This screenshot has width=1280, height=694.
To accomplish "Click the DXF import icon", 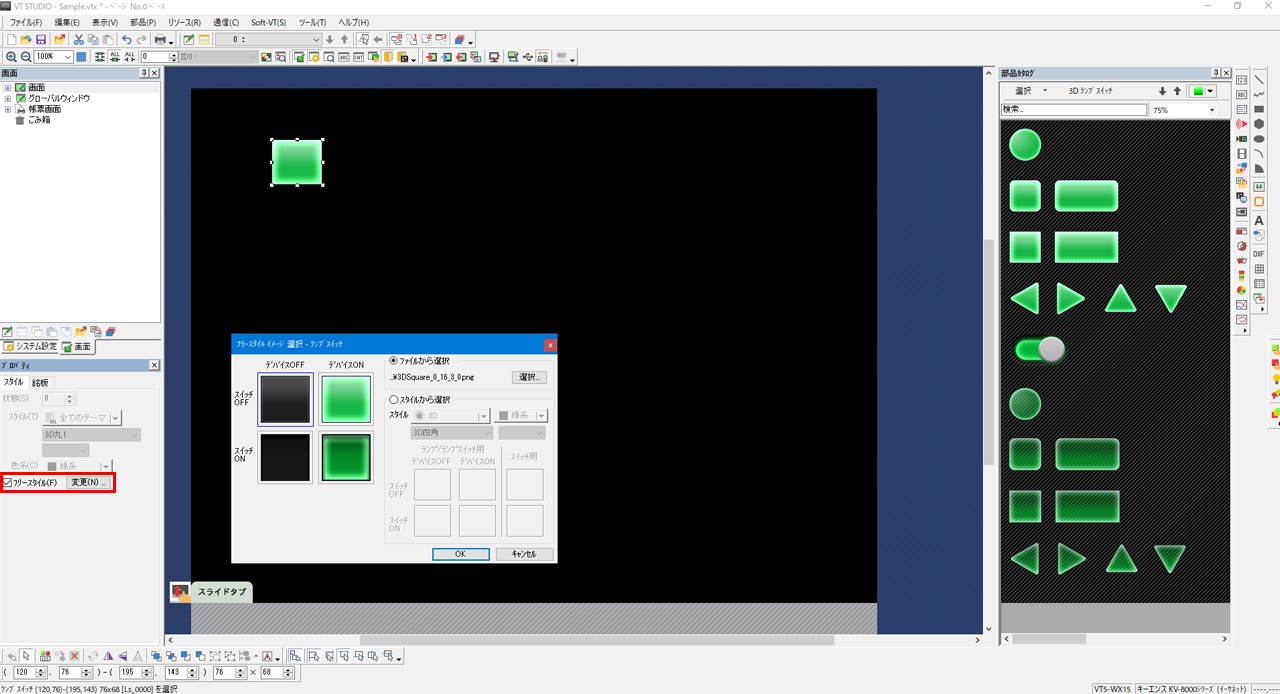I will pyautogui.click(x=1259, y=254).
